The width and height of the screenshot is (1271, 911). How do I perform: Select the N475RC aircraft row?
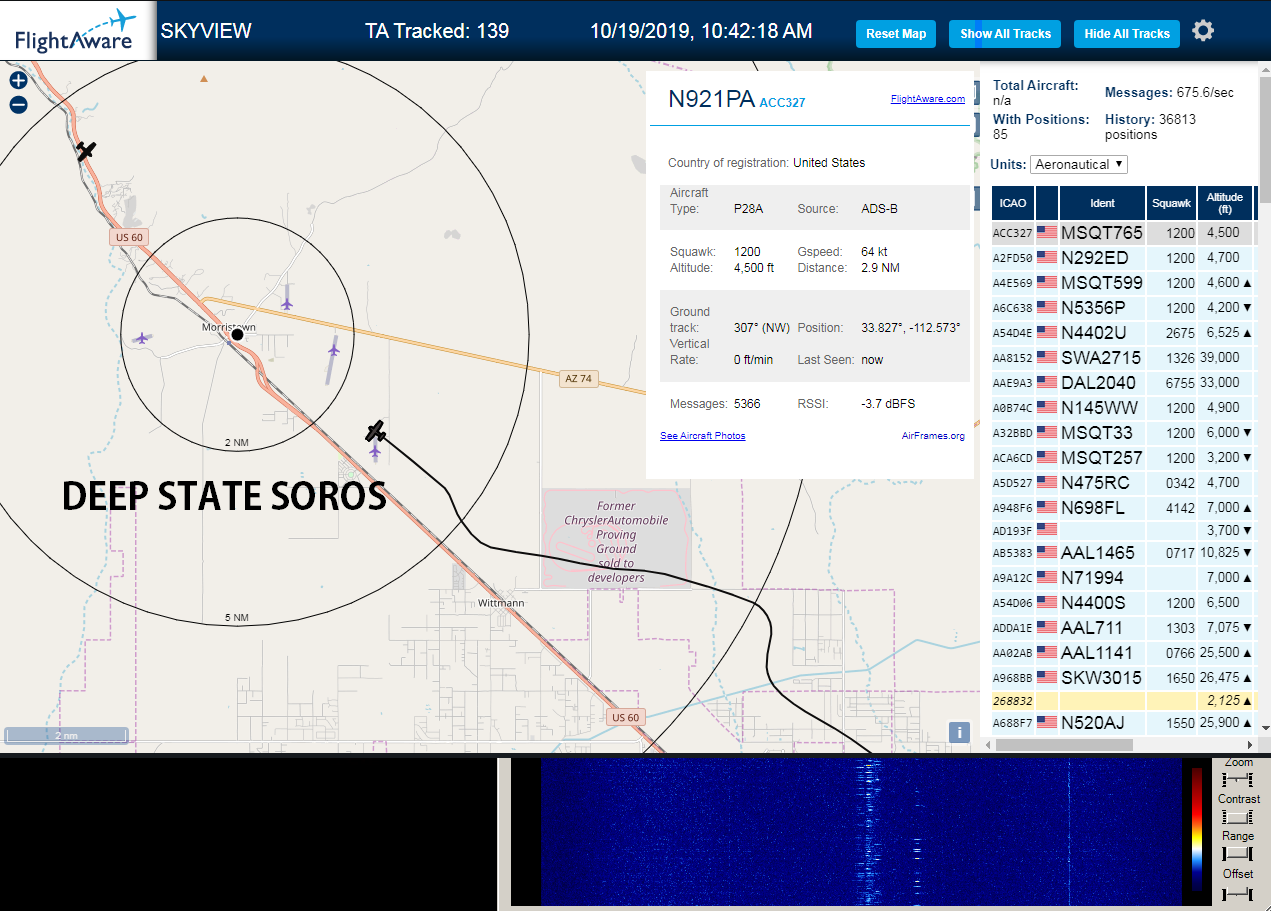(x=1122, y=483)
